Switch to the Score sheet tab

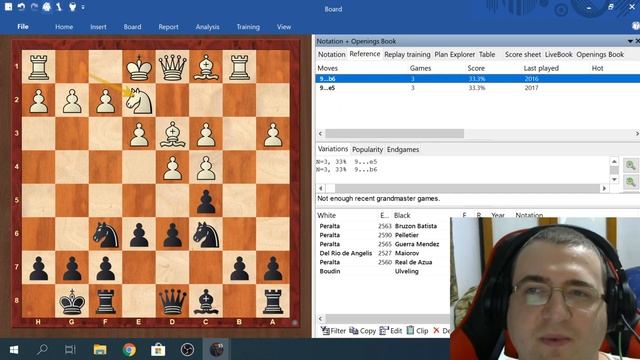point(522,54)
